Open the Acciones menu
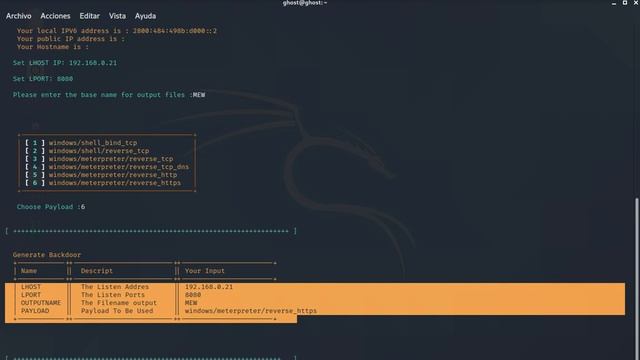Image resolution: width=640 pixels, height=360 pixels. point(55,16)
